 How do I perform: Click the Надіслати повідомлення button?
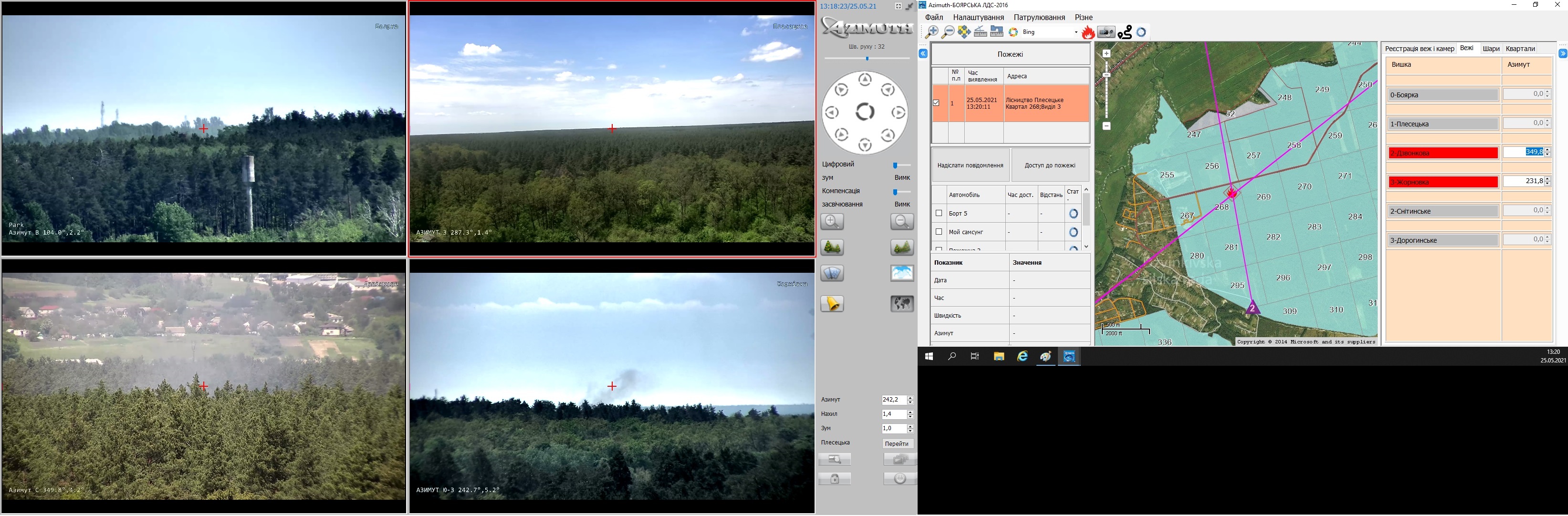point(970,165)
